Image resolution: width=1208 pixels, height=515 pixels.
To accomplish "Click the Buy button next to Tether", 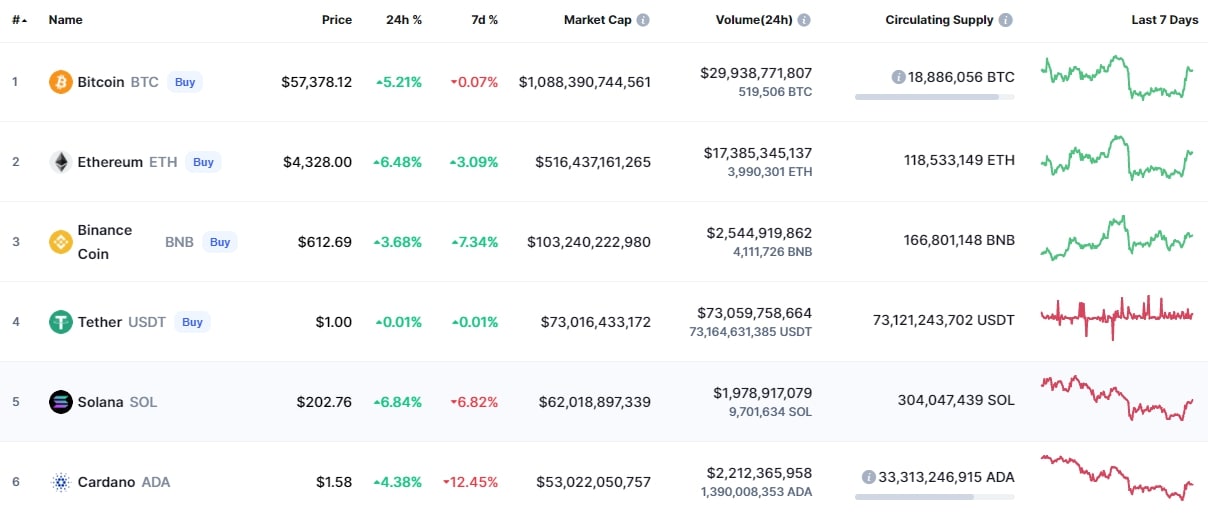I will (192, 322).
